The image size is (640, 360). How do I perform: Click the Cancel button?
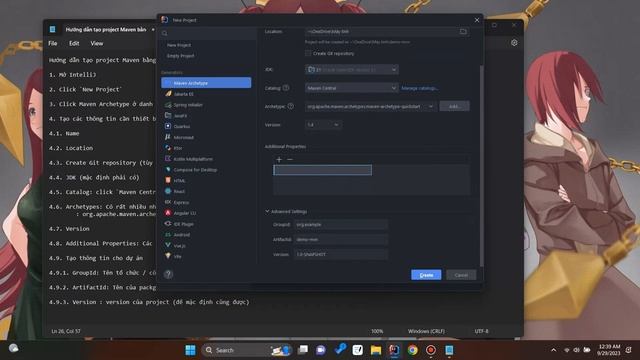point(461,275)
